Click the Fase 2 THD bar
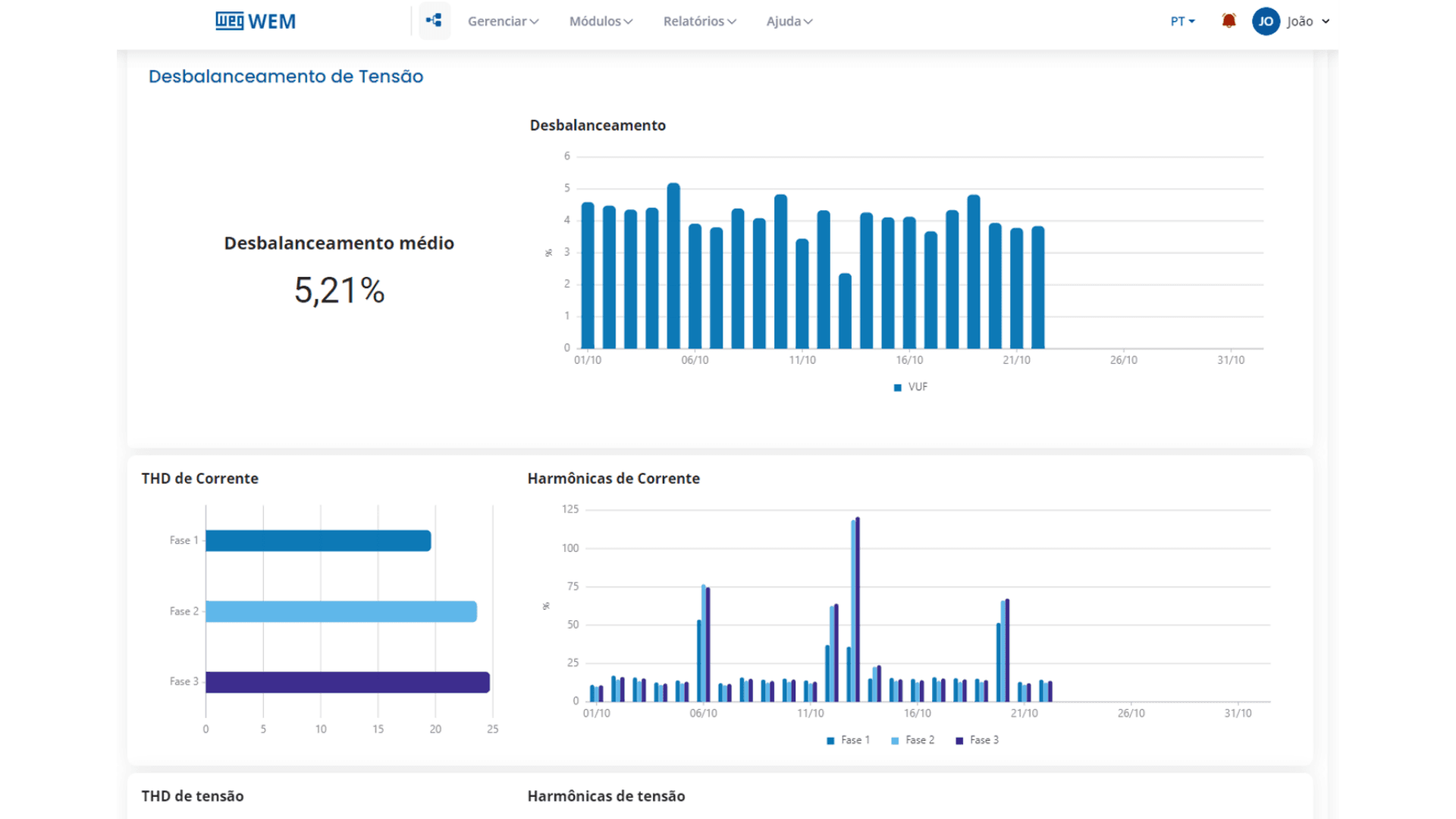Screen dimensions: 1456x819 pos(341,611)
